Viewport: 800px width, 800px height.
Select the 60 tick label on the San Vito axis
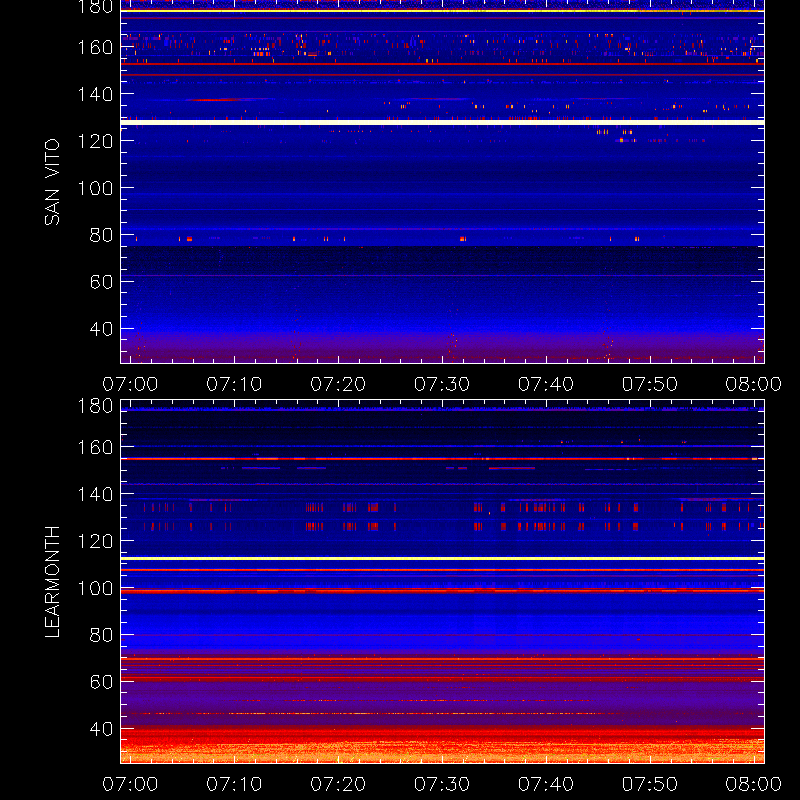(x=101, y=282)
